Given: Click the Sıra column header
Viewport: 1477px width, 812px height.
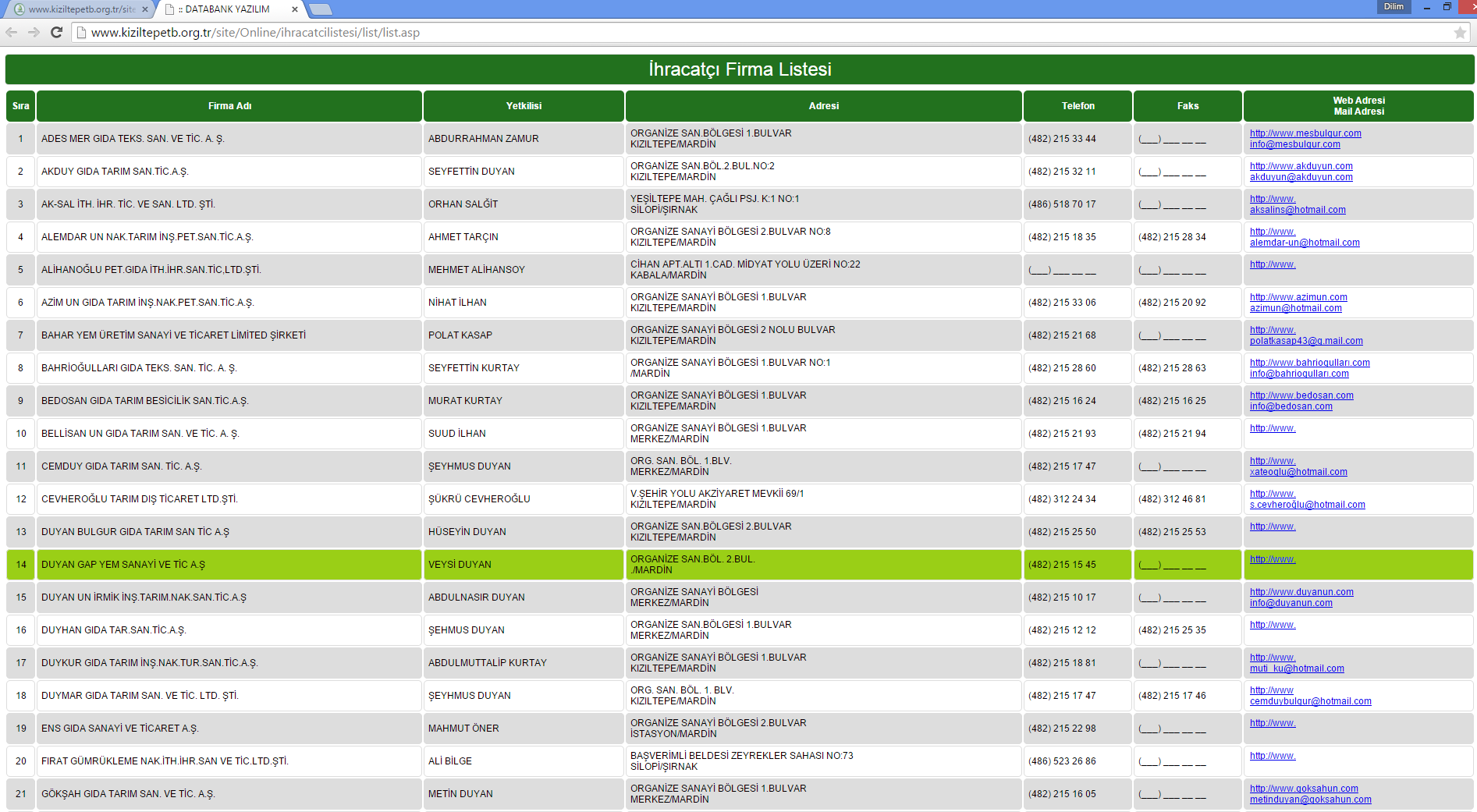Looking at the screenshot, I should tap(21, 106).
